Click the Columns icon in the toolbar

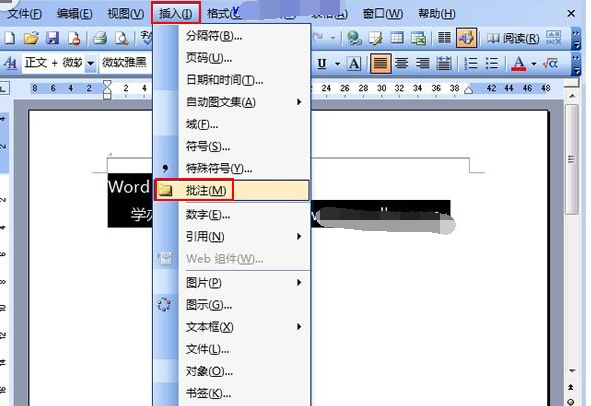(x=444, y=37)
